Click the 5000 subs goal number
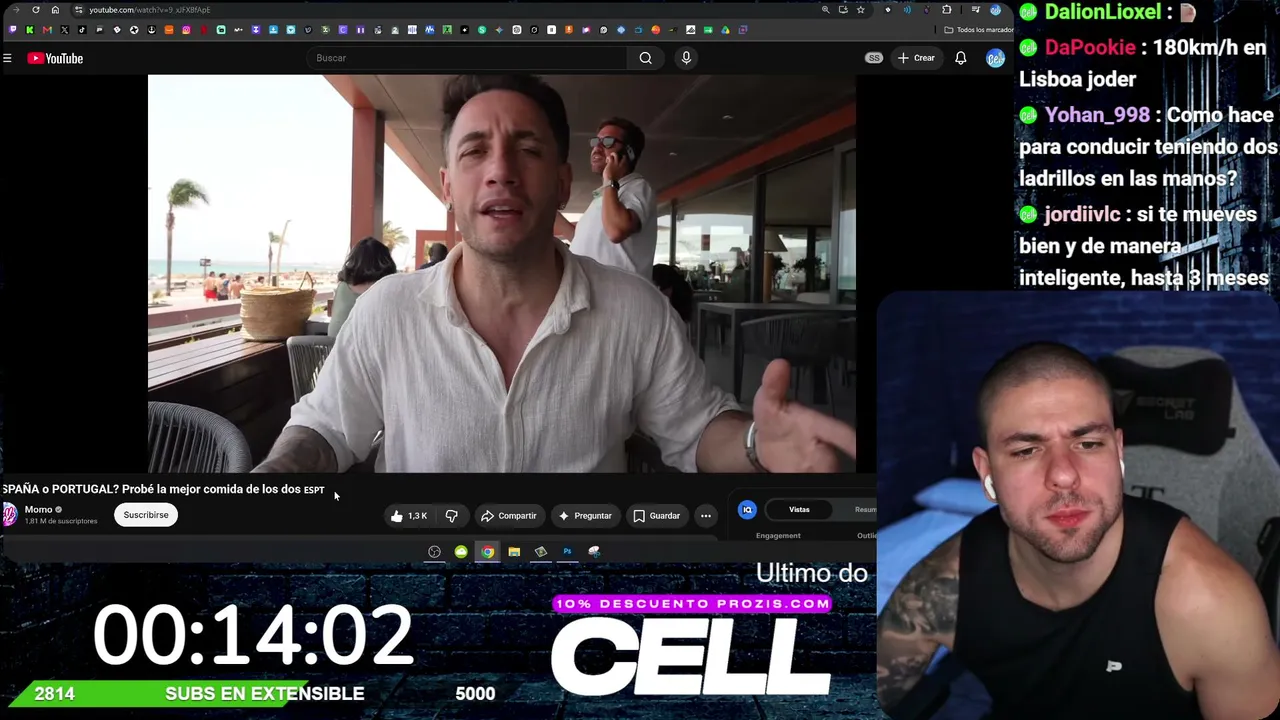Viewport: 1280px width, 720px height. point(475,694)
